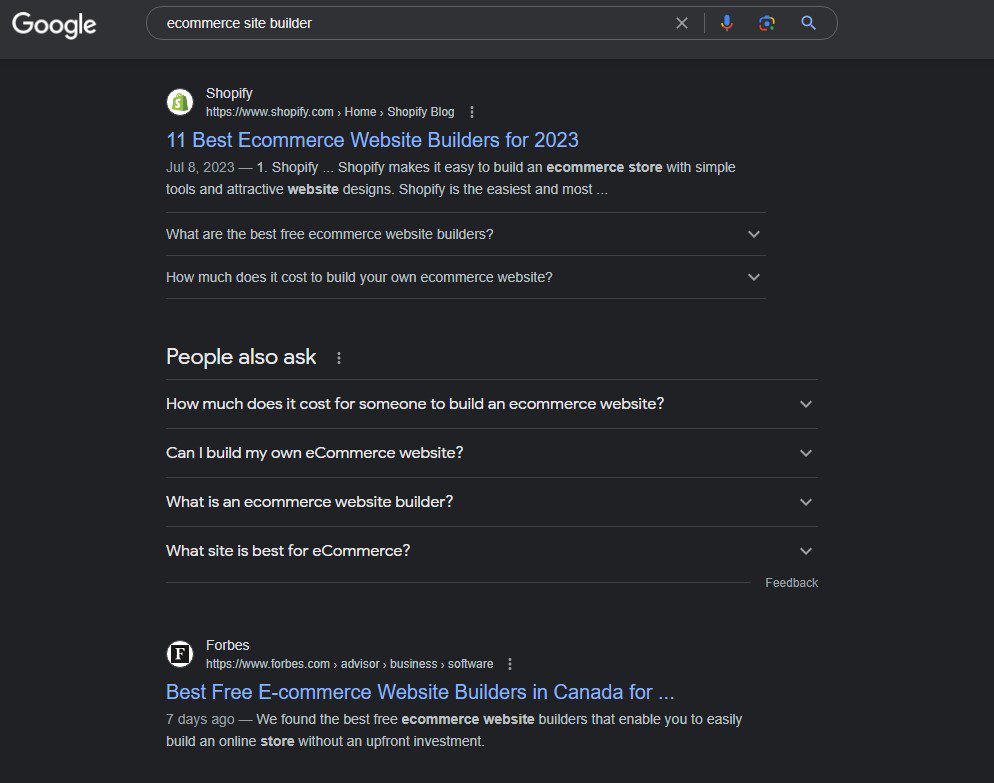Clear the search query with the X icon
Image resolution: width=994 pixels, height=783 pixels.
(682, 22)
